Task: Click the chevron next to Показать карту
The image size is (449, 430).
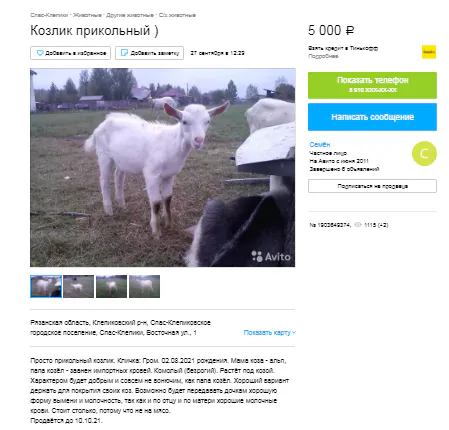Action: click(294, 333)
